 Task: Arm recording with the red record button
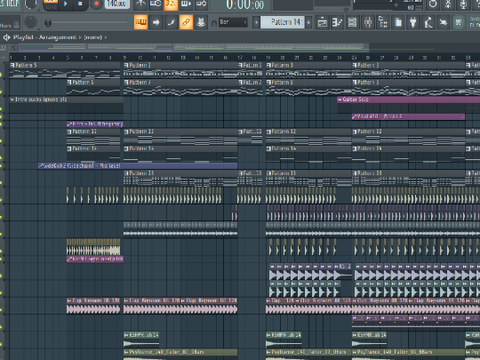(96, 5)
